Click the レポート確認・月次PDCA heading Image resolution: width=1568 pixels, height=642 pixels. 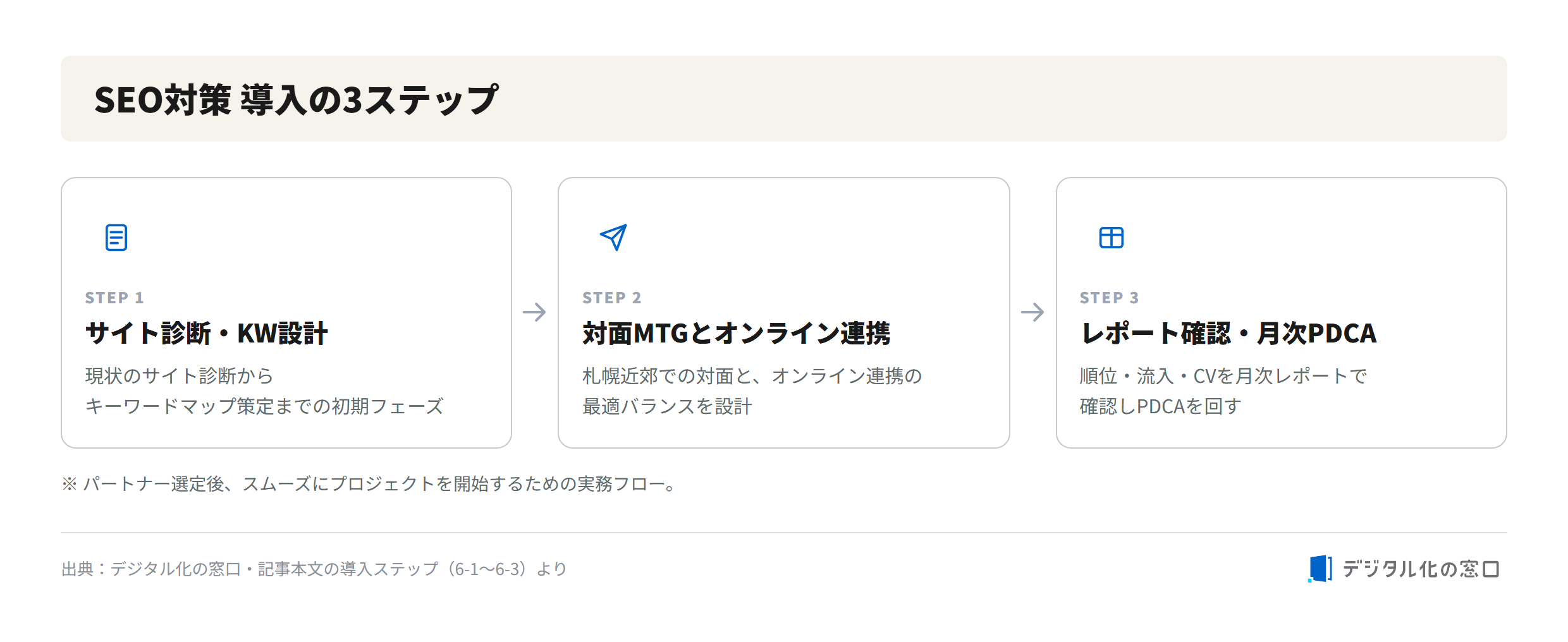[1228, 333]
